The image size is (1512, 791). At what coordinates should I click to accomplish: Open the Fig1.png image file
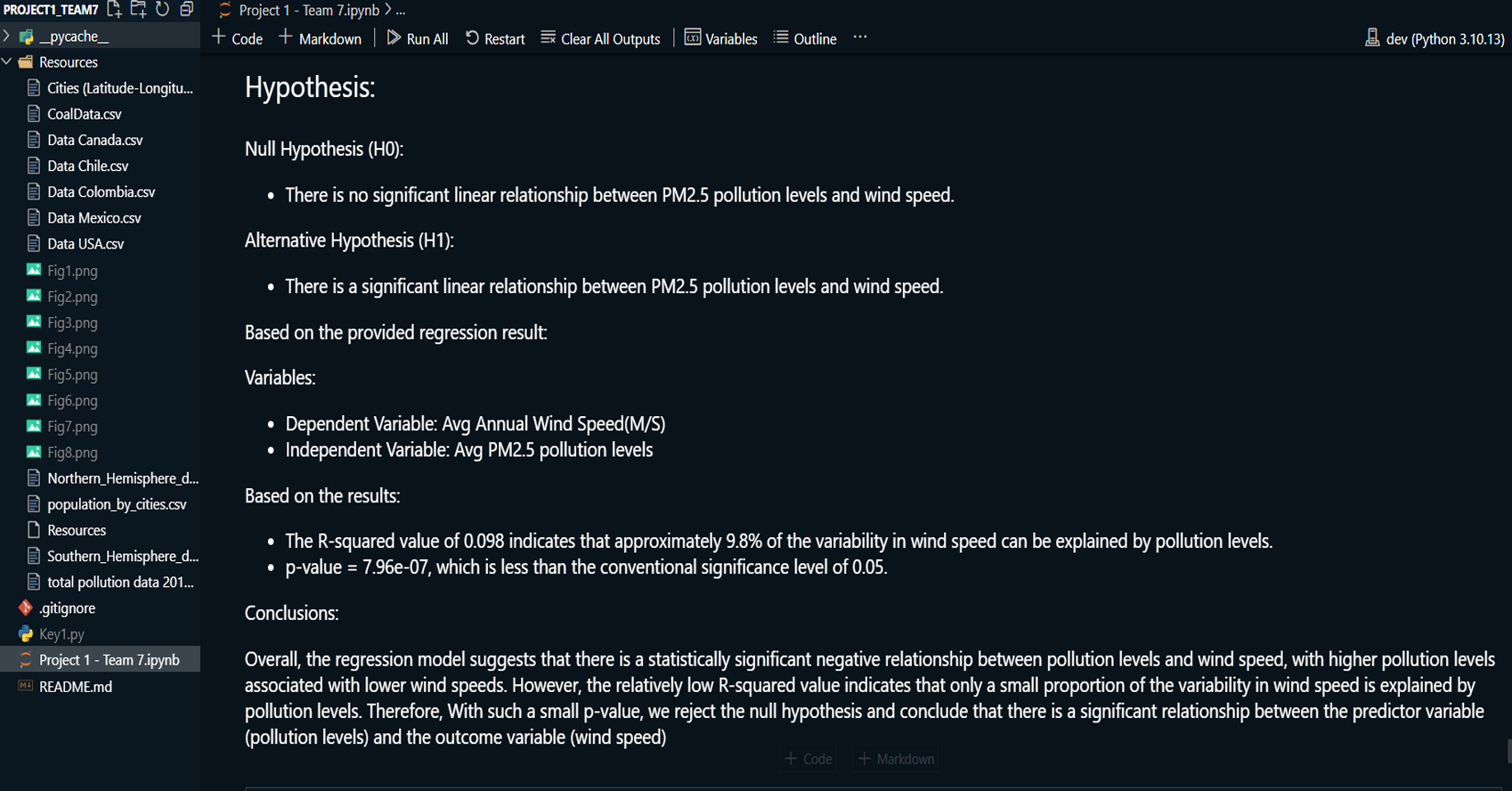72,271
